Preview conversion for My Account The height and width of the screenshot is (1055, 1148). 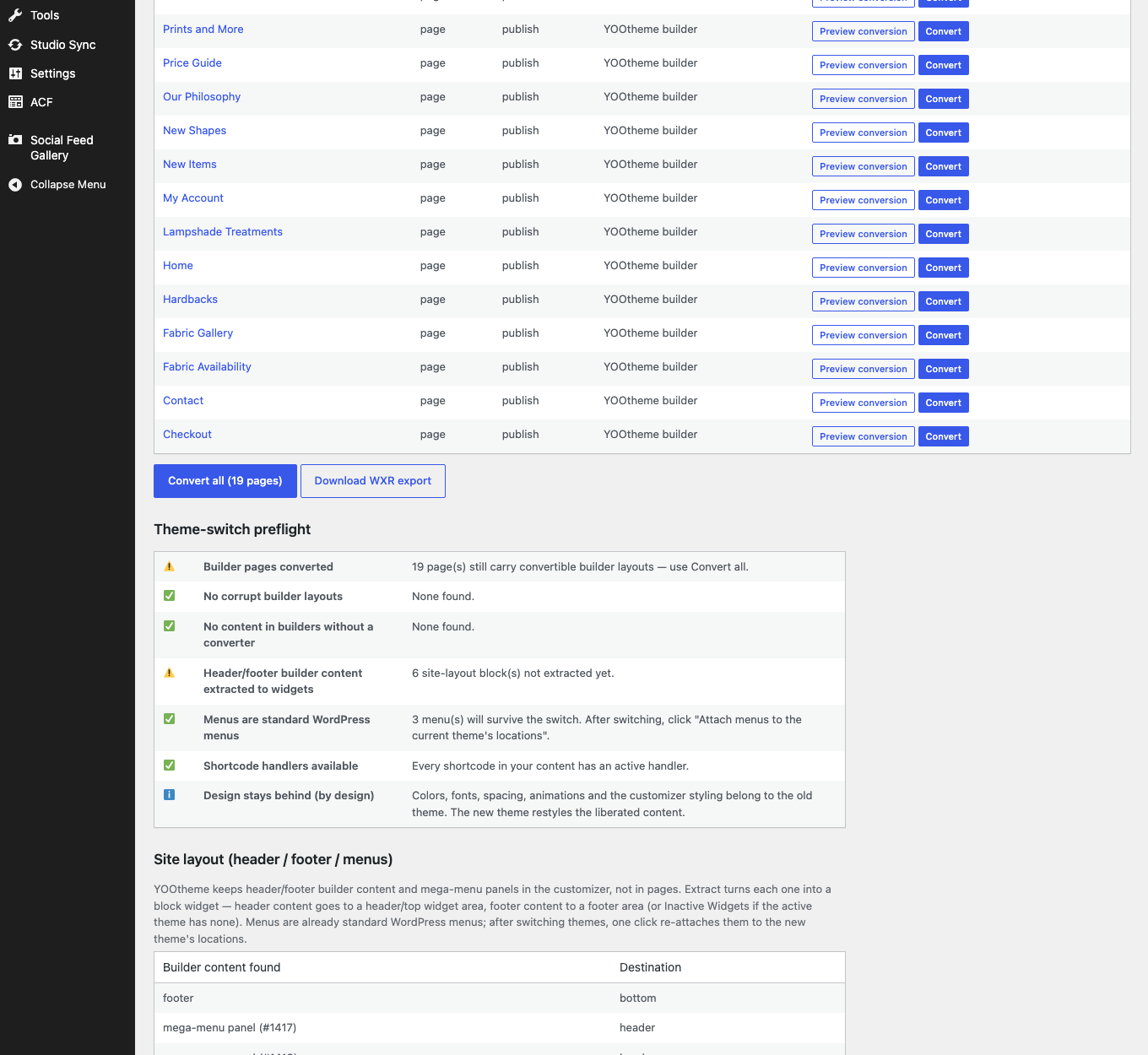pyautogui.click(x=863, y=200)
